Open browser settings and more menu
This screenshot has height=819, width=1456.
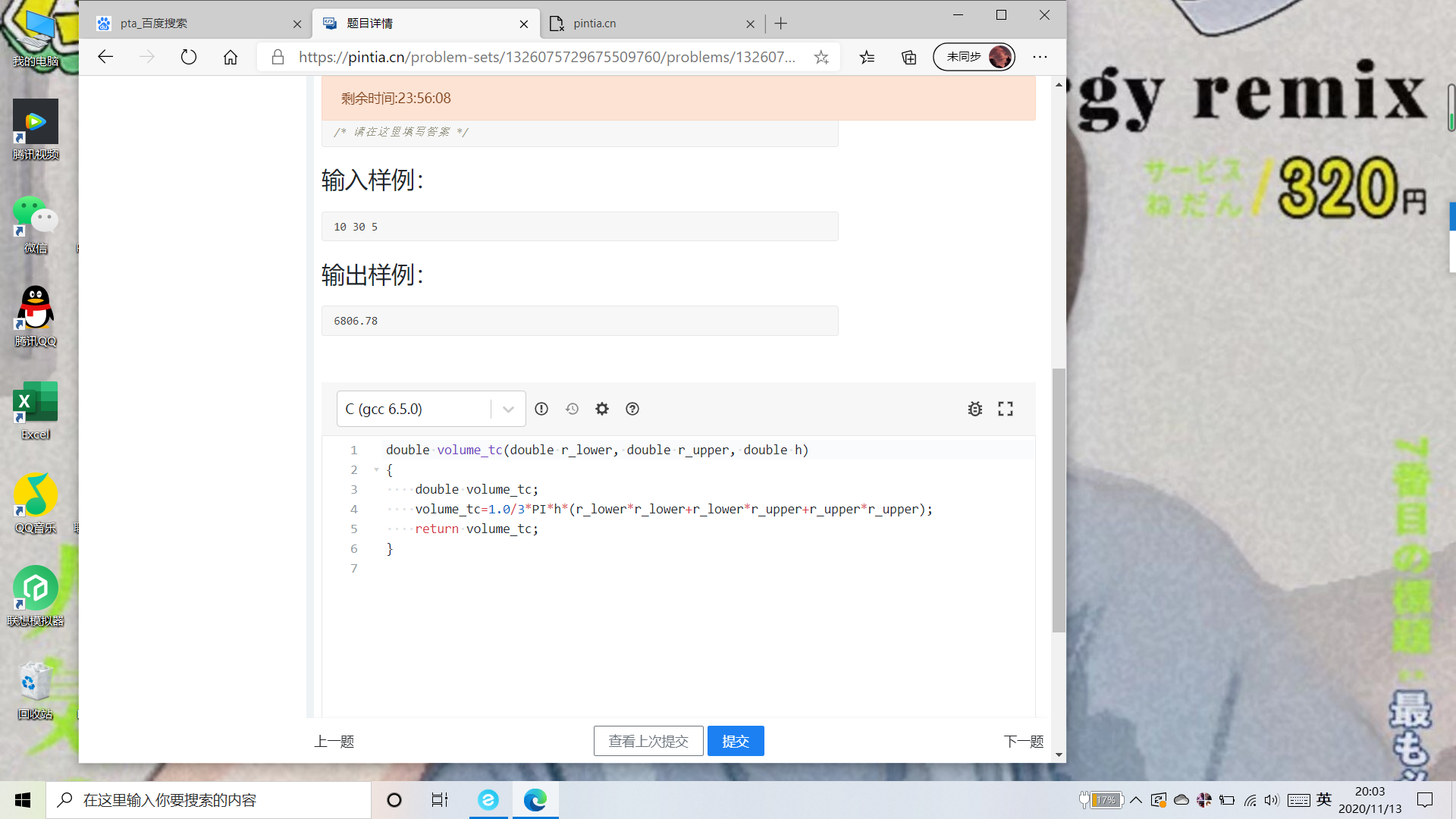tap(1040, 57)
